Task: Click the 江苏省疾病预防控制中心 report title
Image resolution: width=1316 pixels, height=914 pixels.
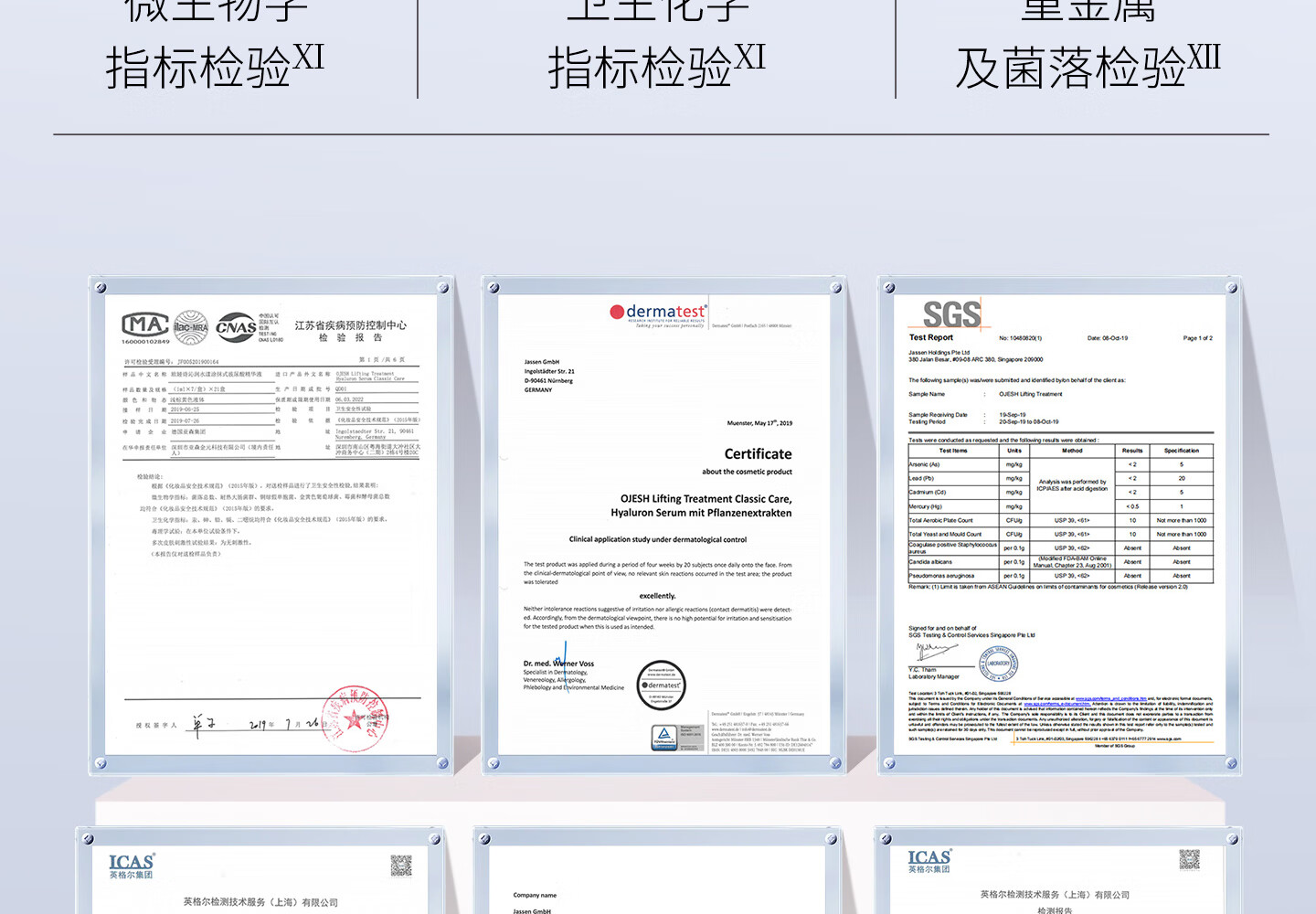Action: pos(350,325)
